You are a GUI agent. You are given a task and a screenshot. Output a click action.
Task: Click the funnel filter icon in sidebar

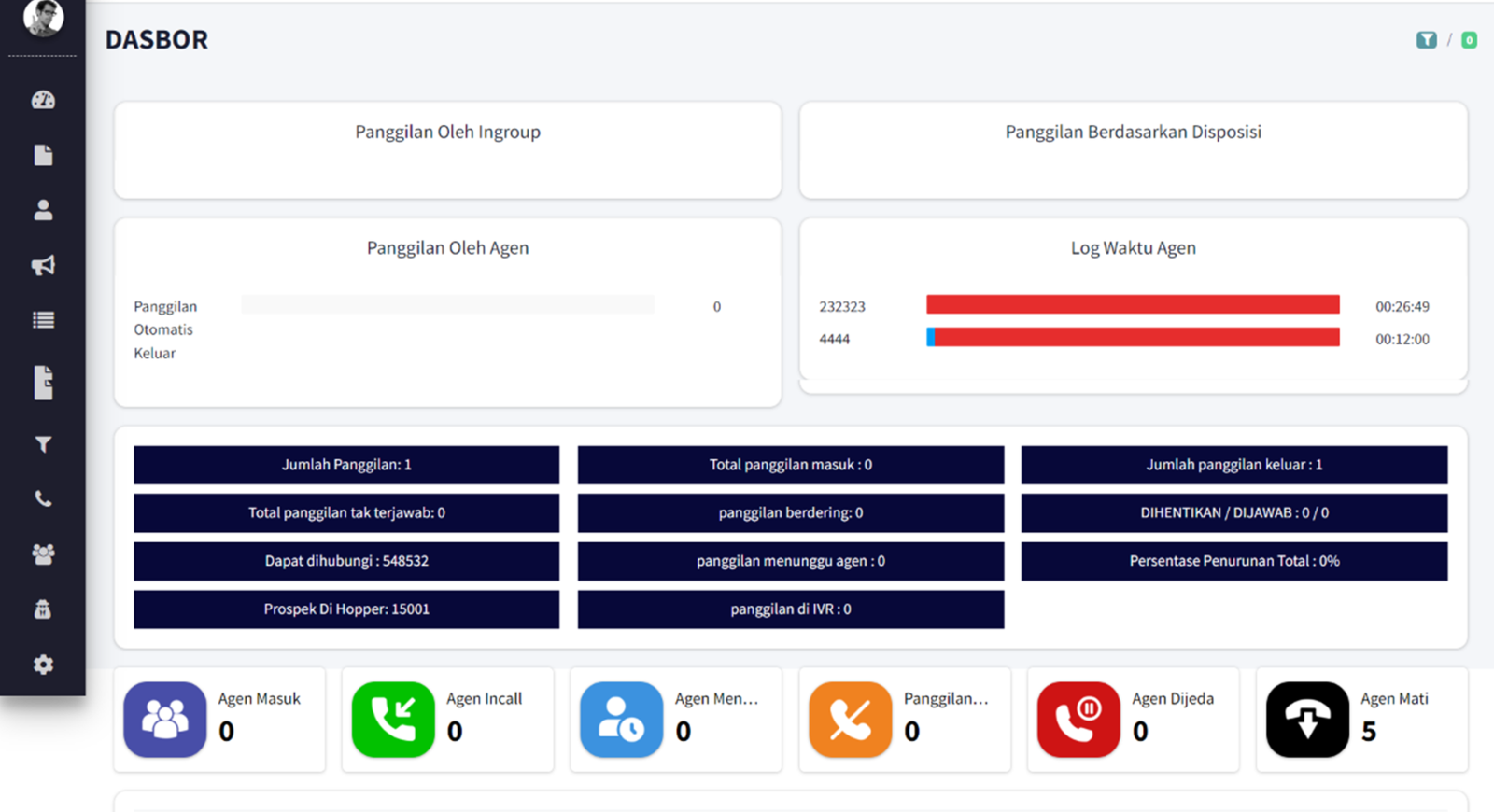click(x=43, y=445)
